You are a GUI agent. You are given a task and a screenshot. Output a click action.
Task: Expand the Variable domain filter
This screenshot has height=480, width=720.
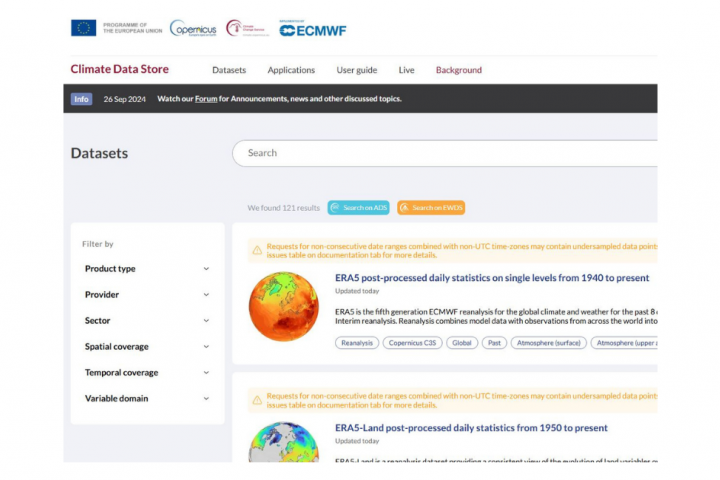pyautogui.click(x=147, y=399)
